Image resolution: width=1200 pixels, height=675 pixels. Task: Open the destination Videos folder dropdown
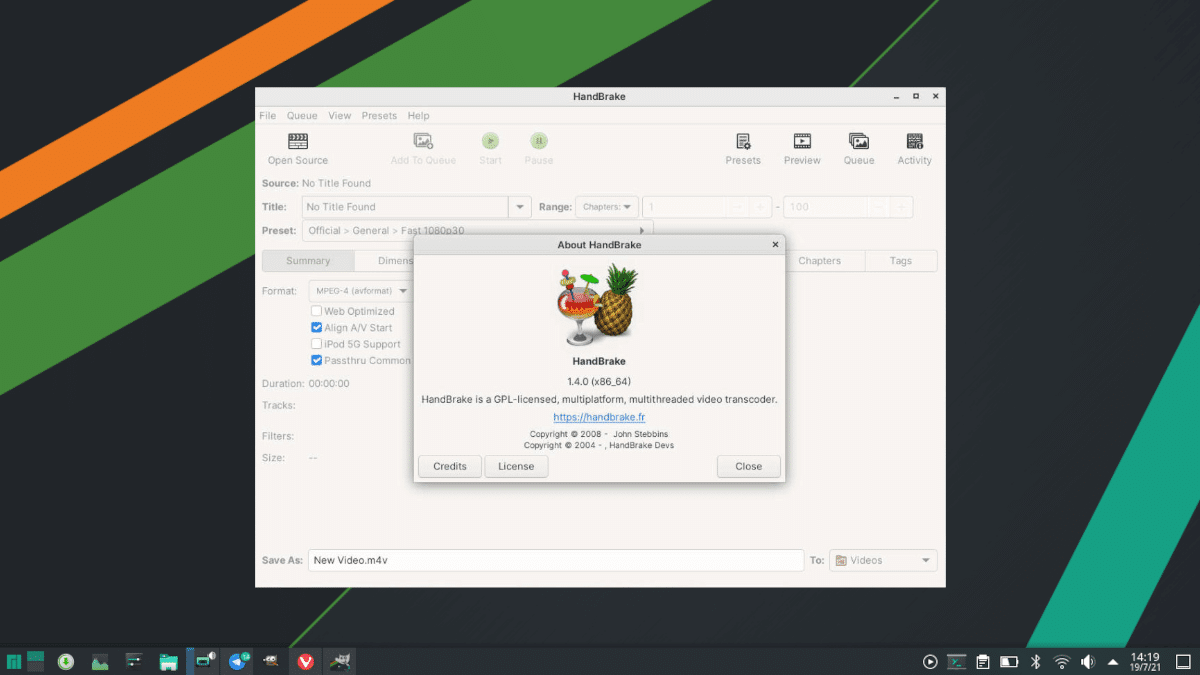(883, 561)
